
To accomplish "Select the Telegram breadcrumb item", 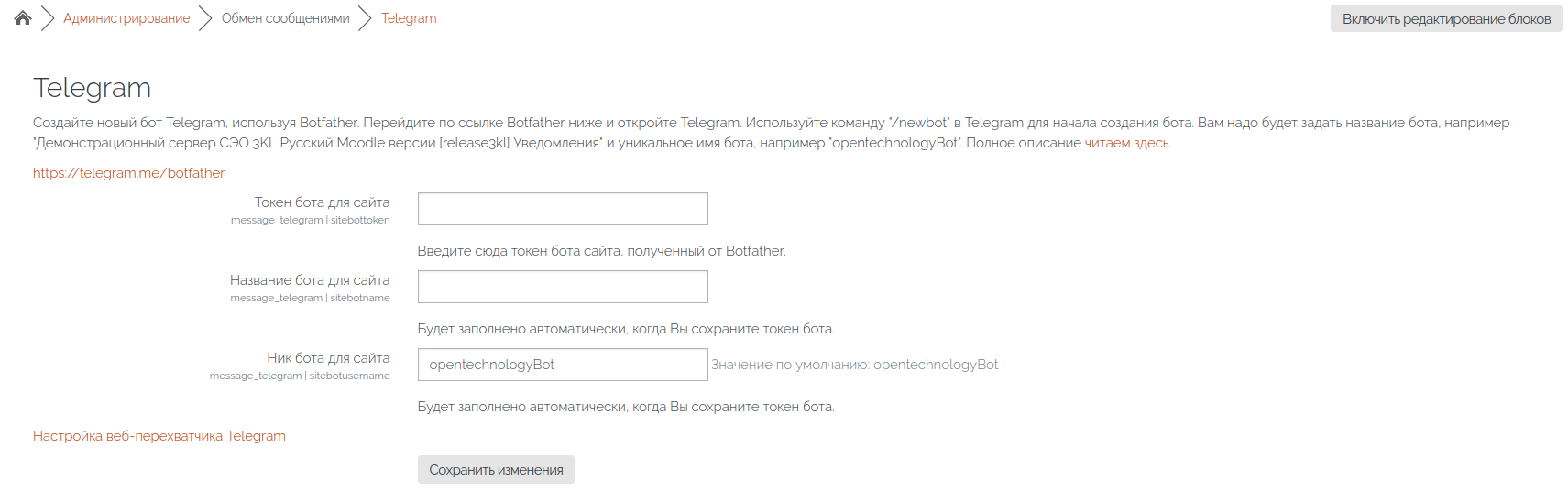I will coord(409,18).
